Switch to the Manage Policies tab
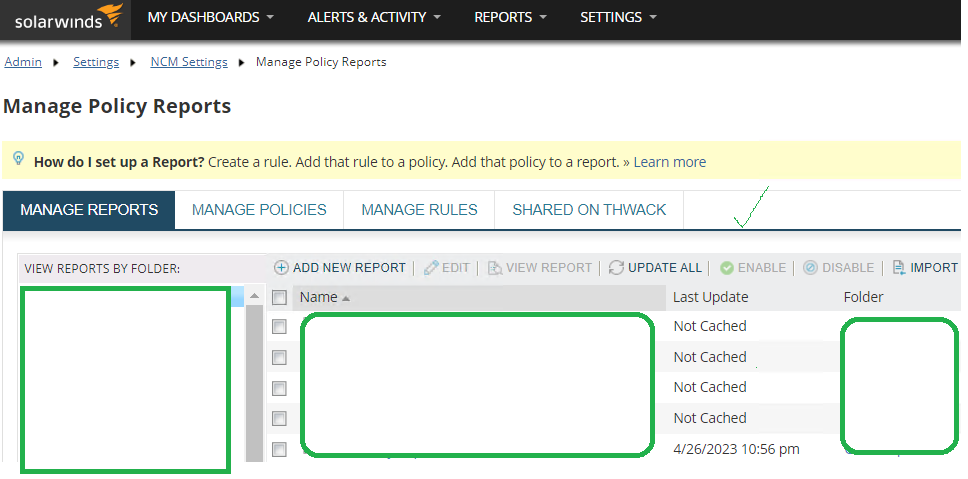Image resolution: width=968 pixels, height=479 pixels. 259,210
